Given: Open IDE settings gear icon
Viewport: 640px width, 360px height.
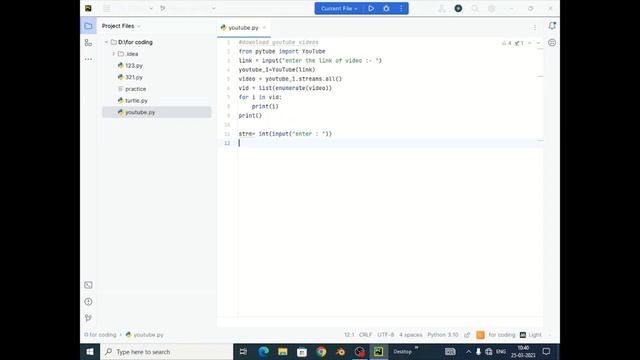Looking at the screenshot, I should pos(492,8).
